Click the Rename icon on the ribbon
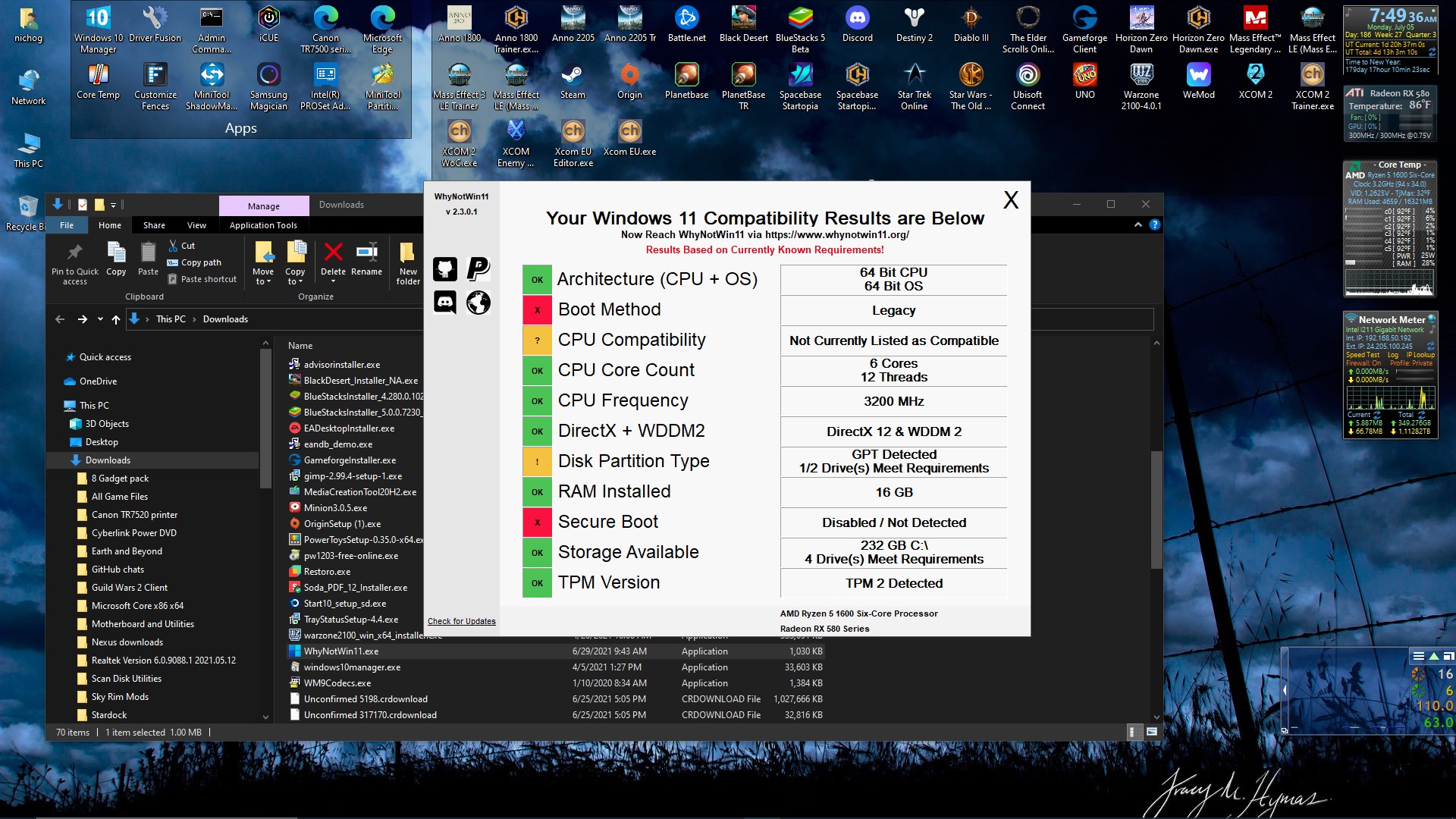The height and width of the screenshot is (819, 1456). tap(367, 258)
